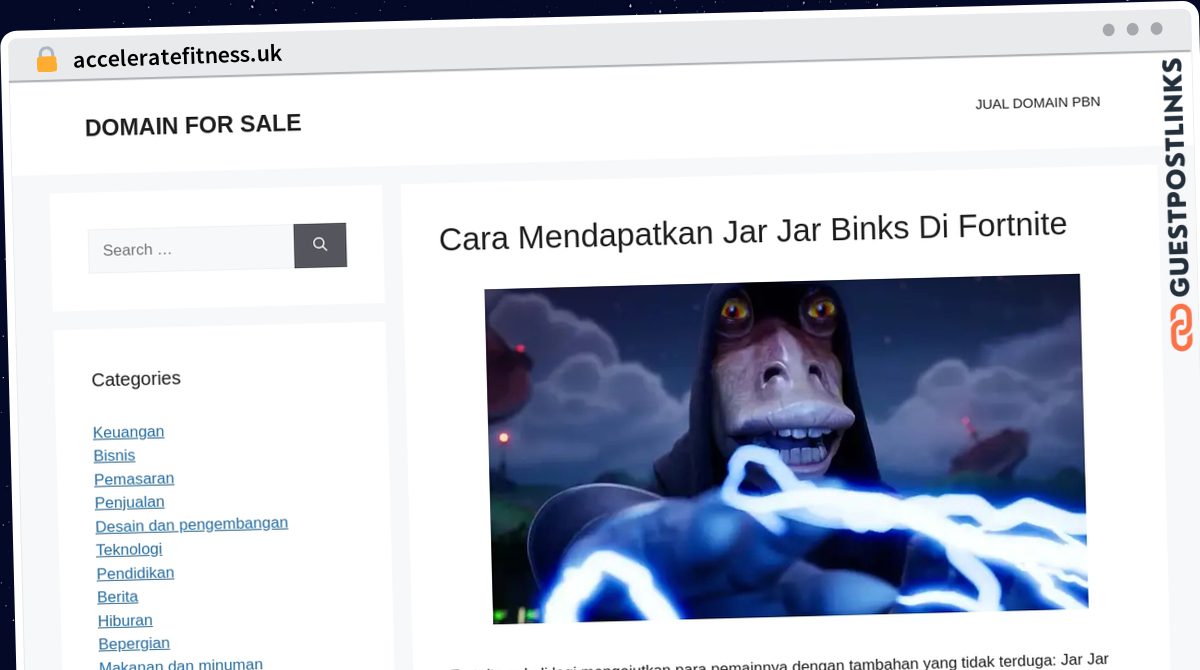The image size is (1200, 670).
Task: Select the Bisnis category
Action: point(114,455)
